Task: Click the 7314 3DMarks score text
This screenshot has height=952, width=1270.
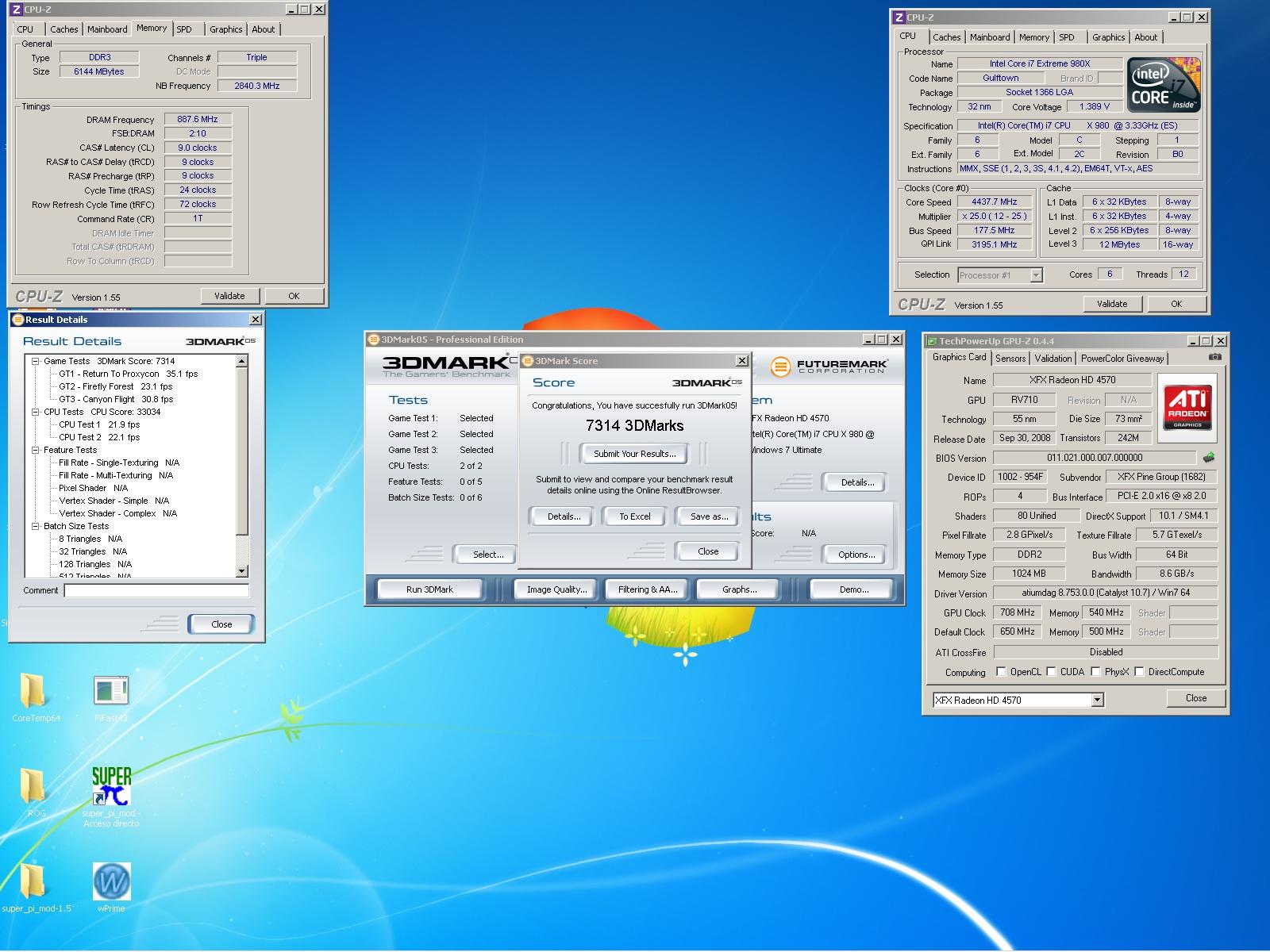Action: [x=634, y=425]
